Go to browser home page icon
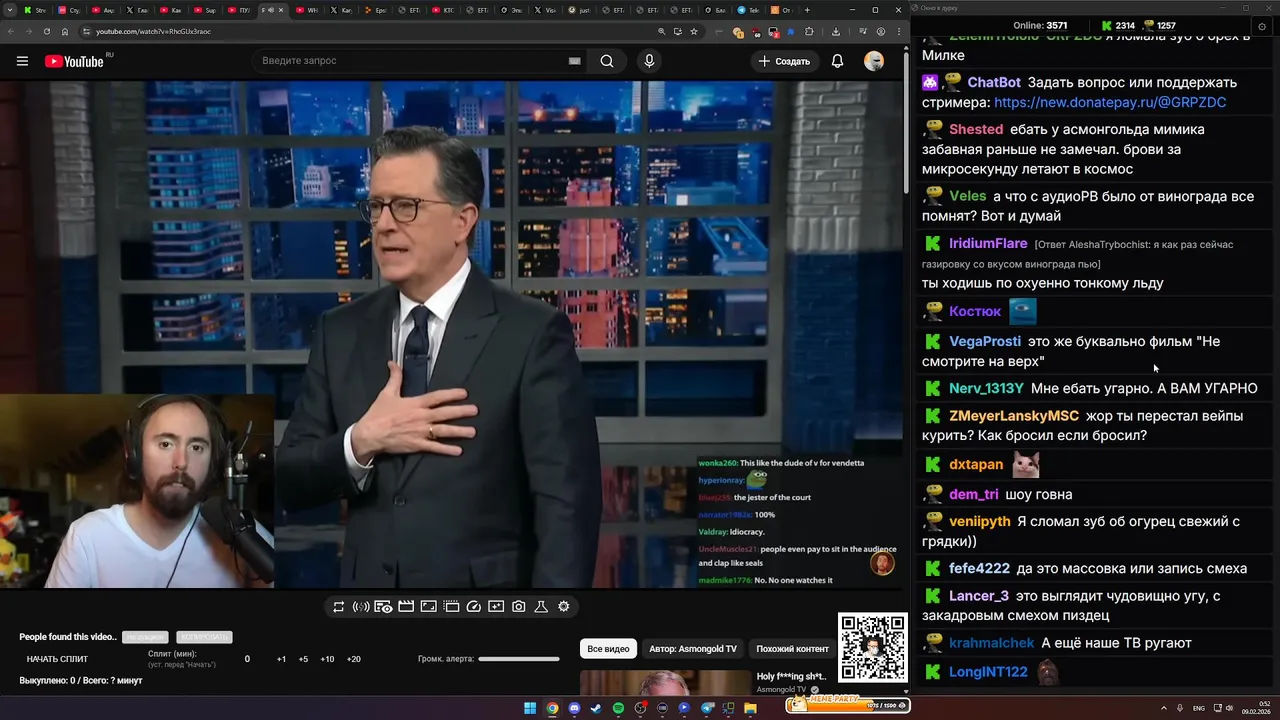 pyautogui.click(x=65, y=31)
